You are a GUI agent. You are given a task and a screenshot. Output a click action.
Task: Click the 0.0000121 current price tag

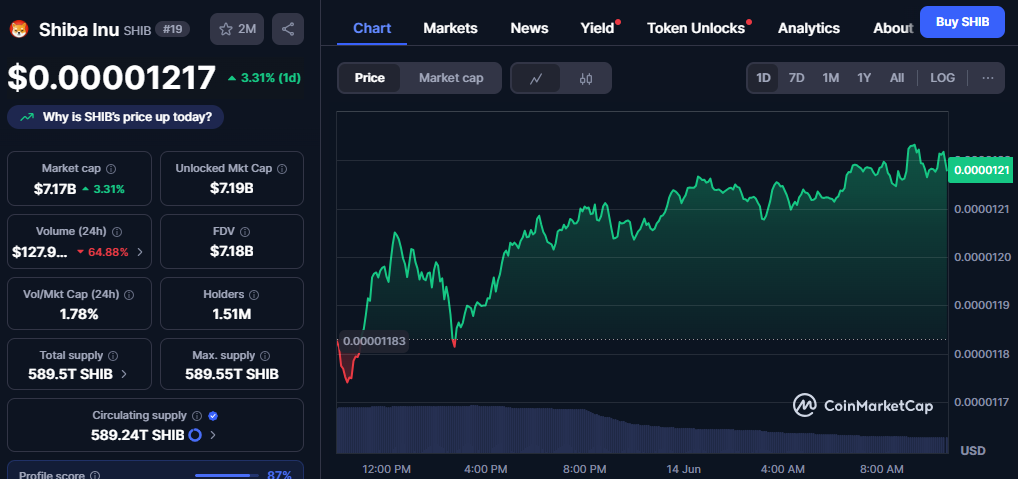pos(980,170)
